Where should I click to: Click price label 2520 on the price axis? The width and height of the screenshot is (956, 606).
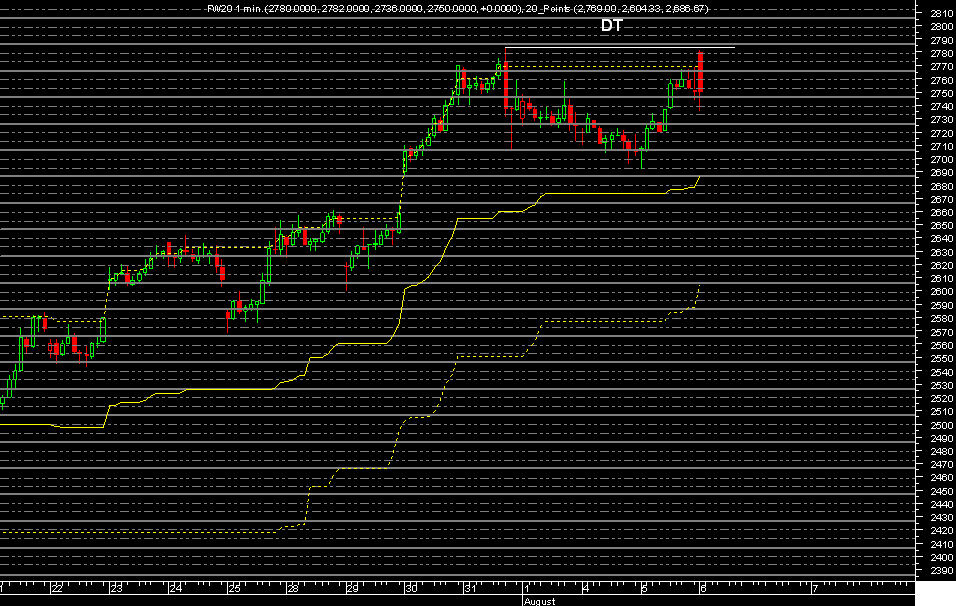pyautogui.click(x=943, y=398)
